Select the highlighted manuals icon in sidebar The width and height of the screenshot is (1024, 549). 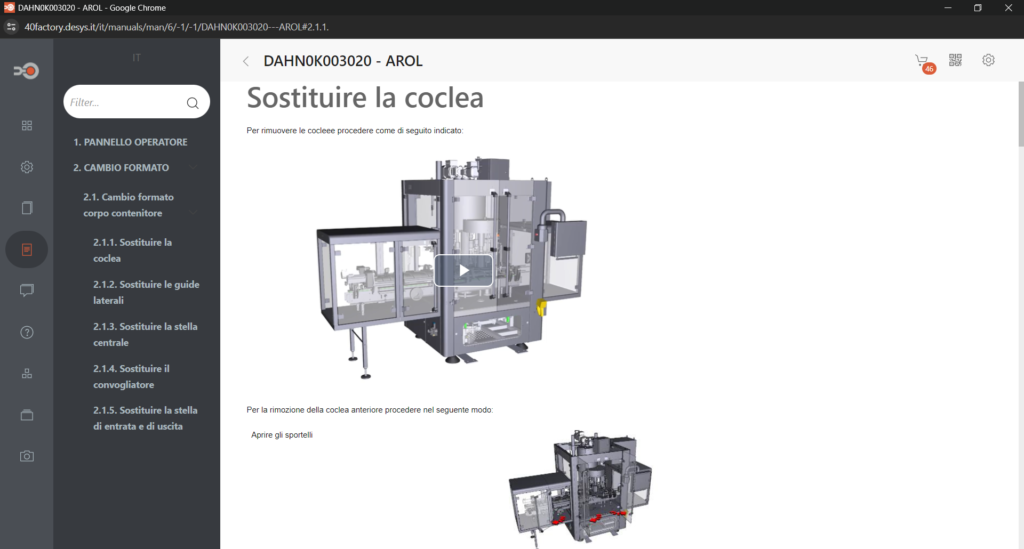click(27, 249)
